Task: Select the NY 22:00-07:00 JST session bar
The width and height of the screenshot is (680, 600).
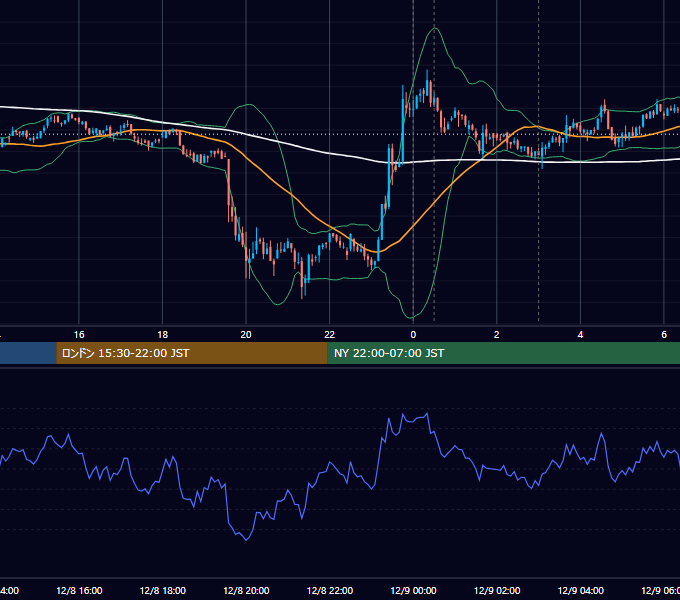Action: click(503, 353)
